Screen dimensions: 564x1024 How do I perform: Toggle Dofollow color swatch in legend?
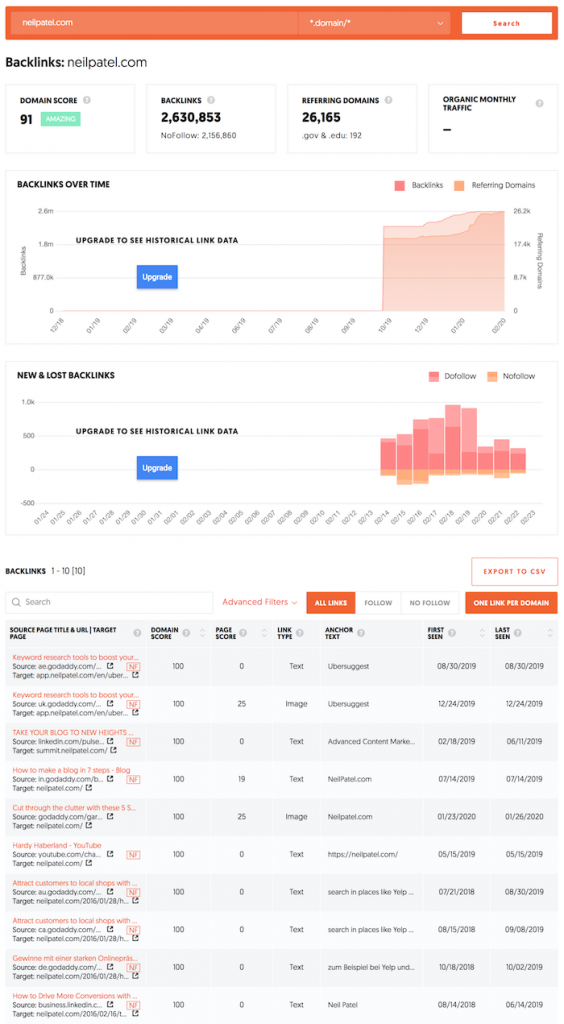[x=433, y=376]
